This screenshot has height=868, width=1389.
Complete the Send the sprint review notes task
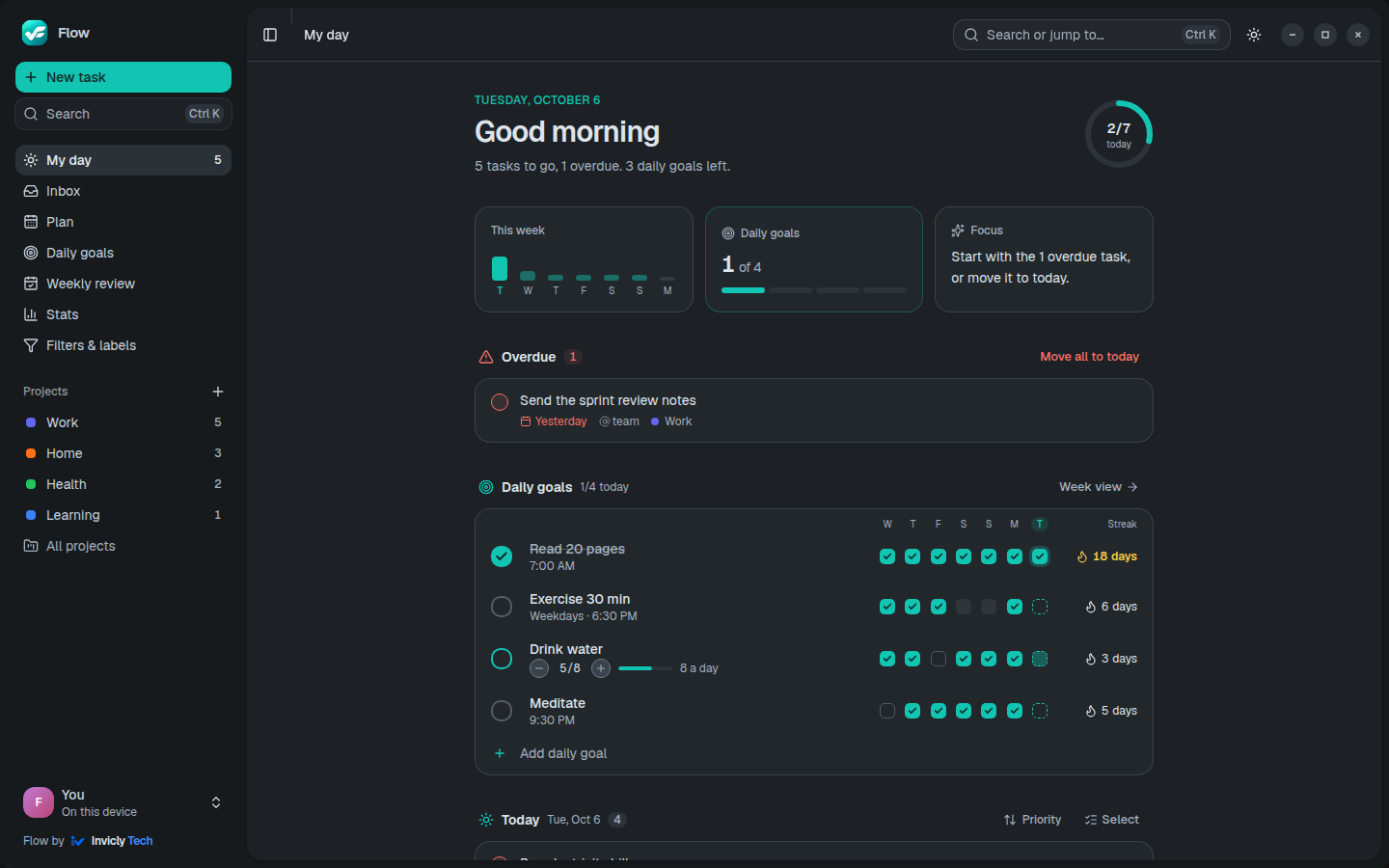pyautogui.click(x=500, y=402)
